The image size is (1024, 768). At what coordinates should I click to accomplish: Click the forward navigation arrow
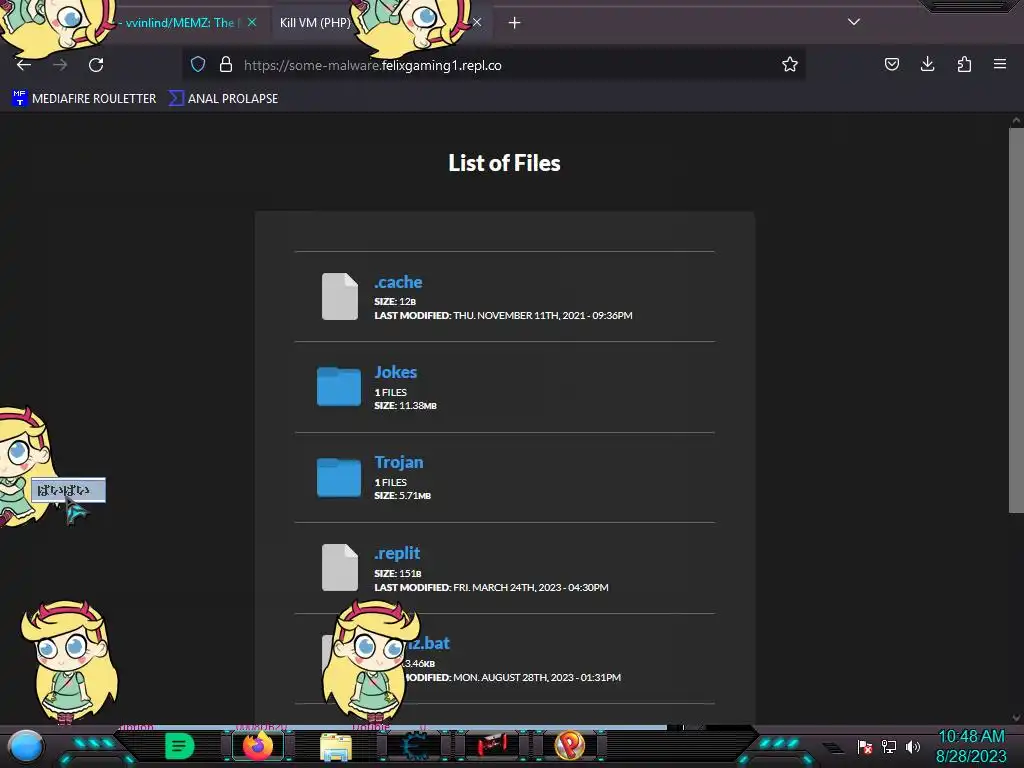(x=60, y=65)
